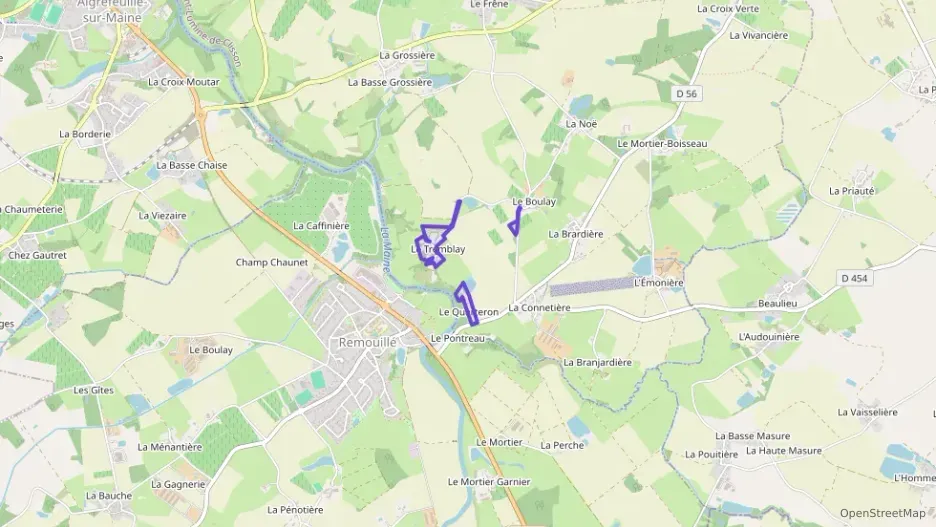This screenshot has height=527, width=936.
Task: Click the OpenStreetMap attribution link
Action: tap(882, 513)
